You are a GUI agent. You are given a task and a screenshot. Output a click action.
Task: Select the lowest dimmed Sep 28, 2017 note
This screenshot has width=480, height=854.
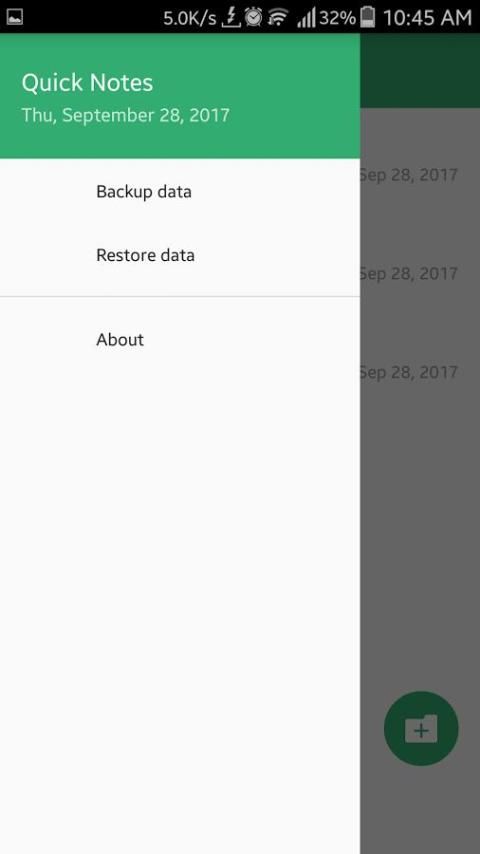(x=408, y=373)
